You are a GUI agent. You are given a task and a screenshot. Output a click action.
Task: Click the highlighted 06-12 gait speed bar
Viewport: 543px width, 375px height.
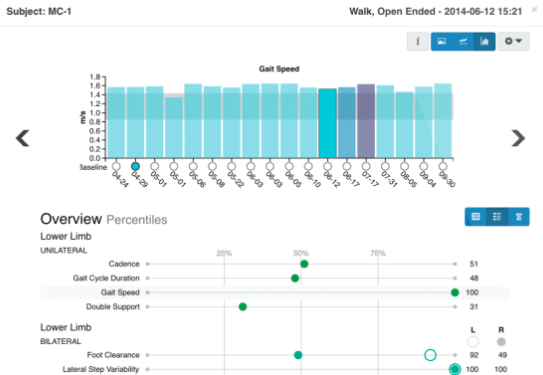pos(328,123)
